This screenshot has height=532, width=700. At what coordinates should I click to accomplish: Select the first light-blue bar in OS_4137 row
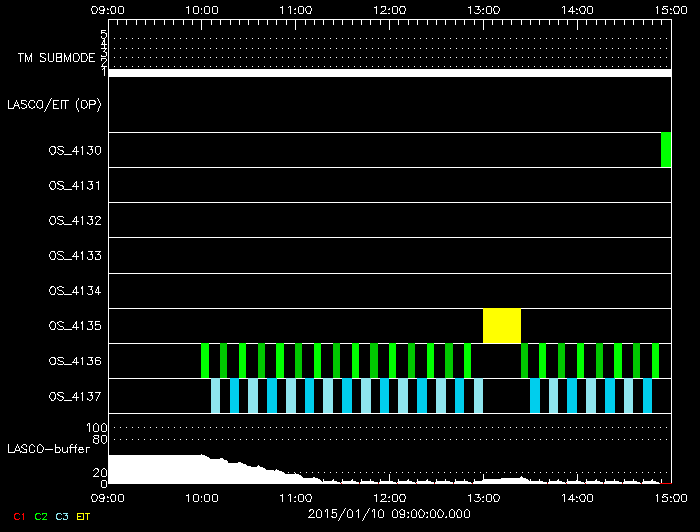(216, 396)
